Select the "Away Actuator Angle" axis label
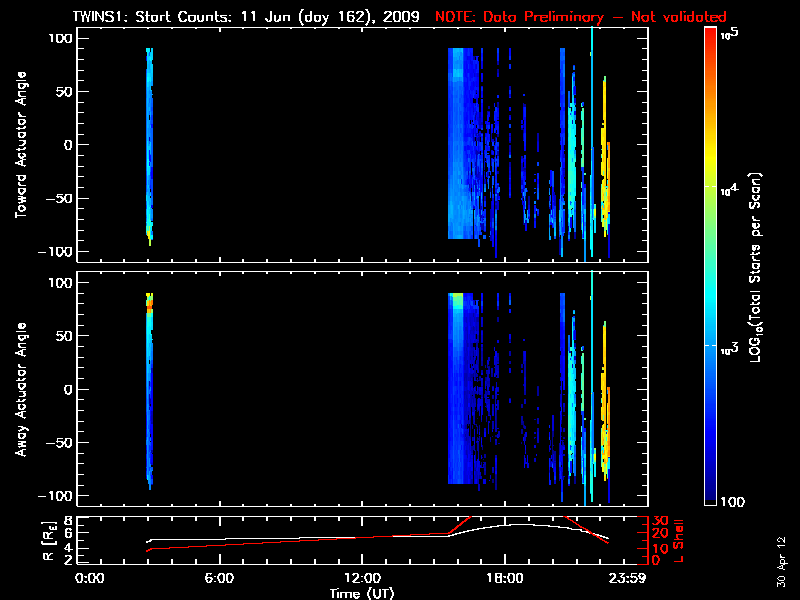This screenshot has width=800, height=600. (x=19, y=389)
